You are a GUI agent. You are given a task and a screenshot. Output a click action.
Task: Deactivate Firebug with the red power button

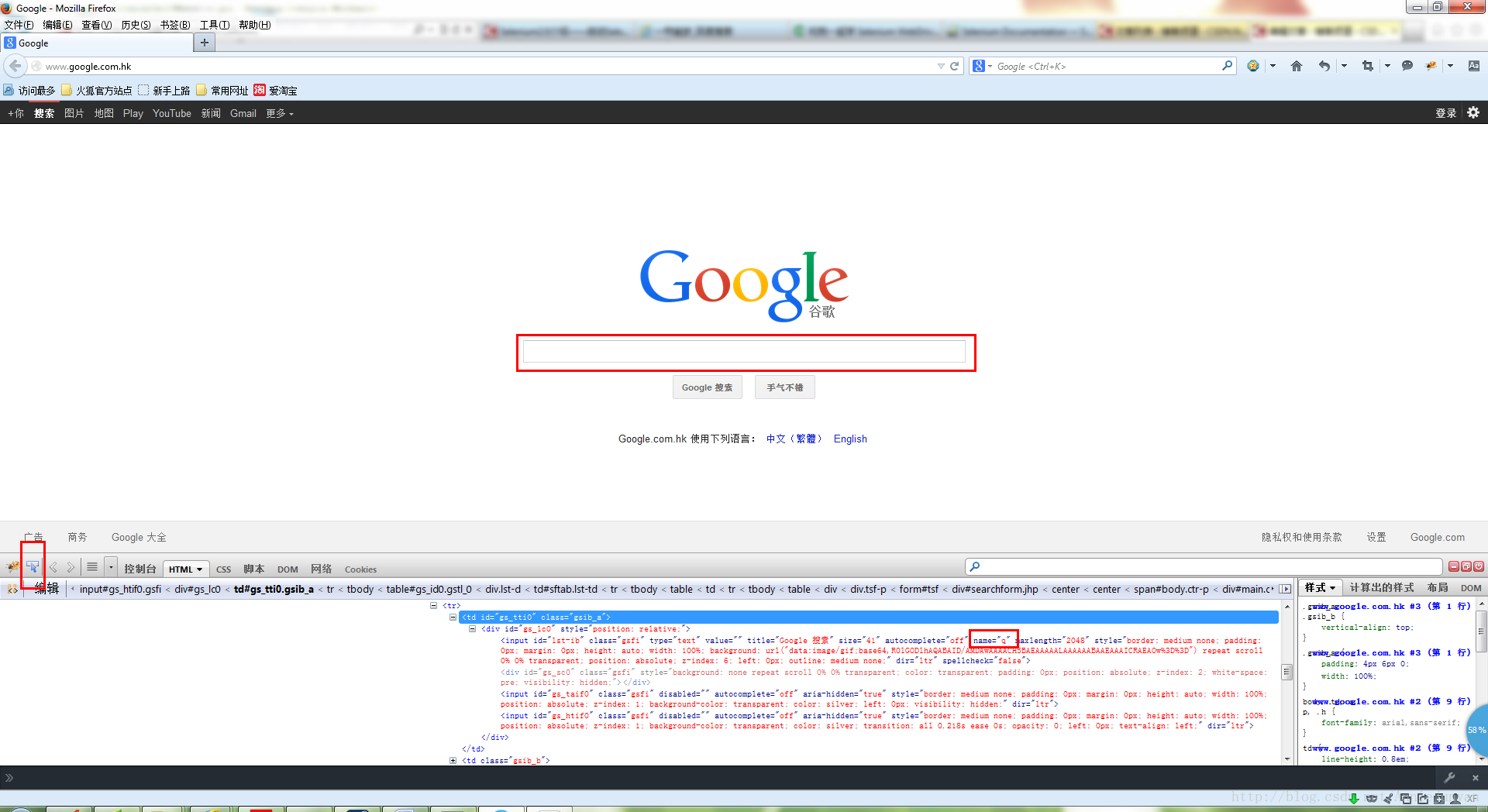pos(1479,566)
